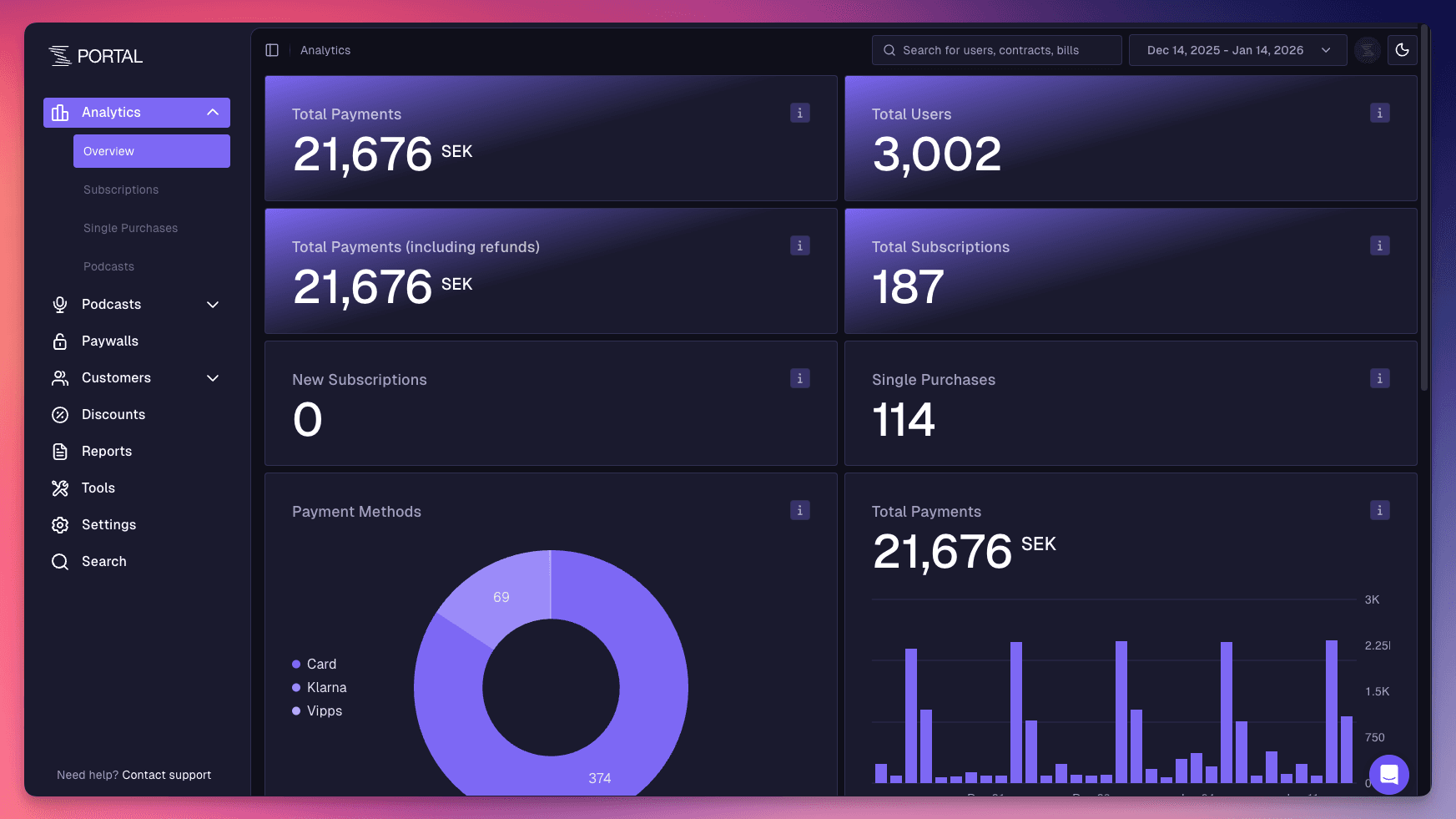Image resolution: width=1456 pixels, height=819 pixels.
Task: Click Contact support link
Action: click(x=167, y=775)
